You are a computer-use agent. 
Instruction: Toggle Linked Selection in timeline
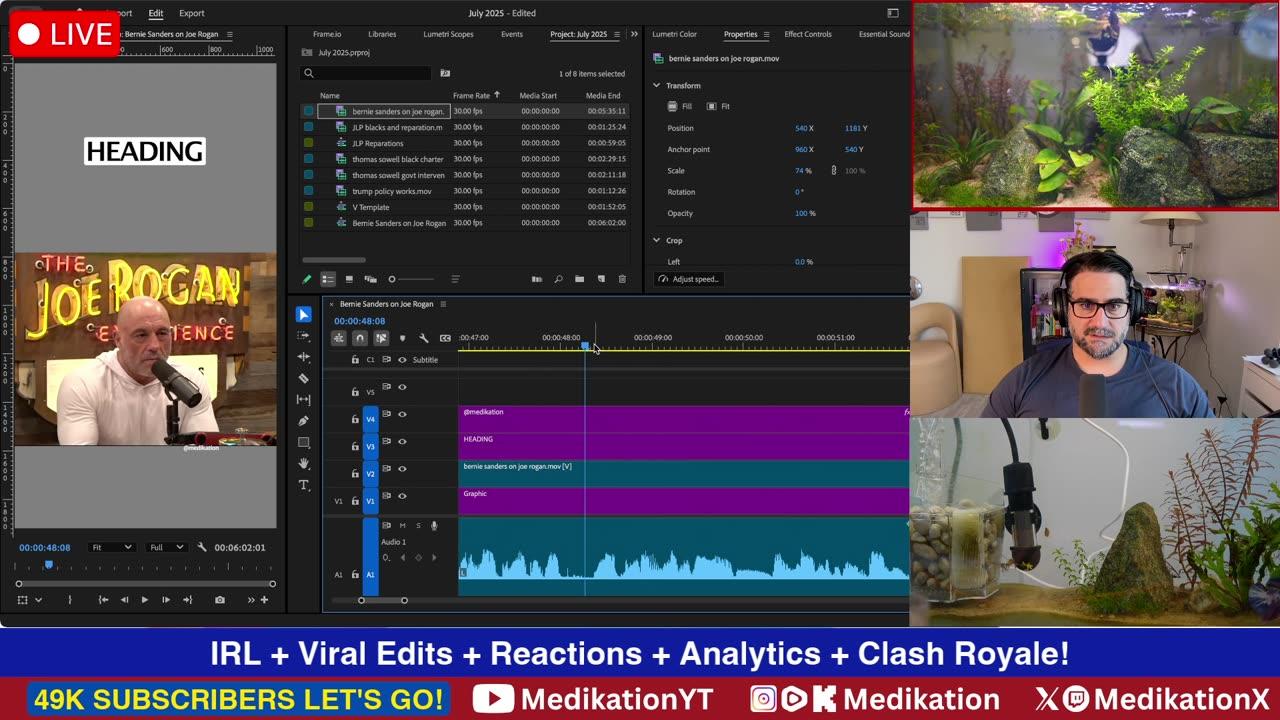click(x=381, y=338)
